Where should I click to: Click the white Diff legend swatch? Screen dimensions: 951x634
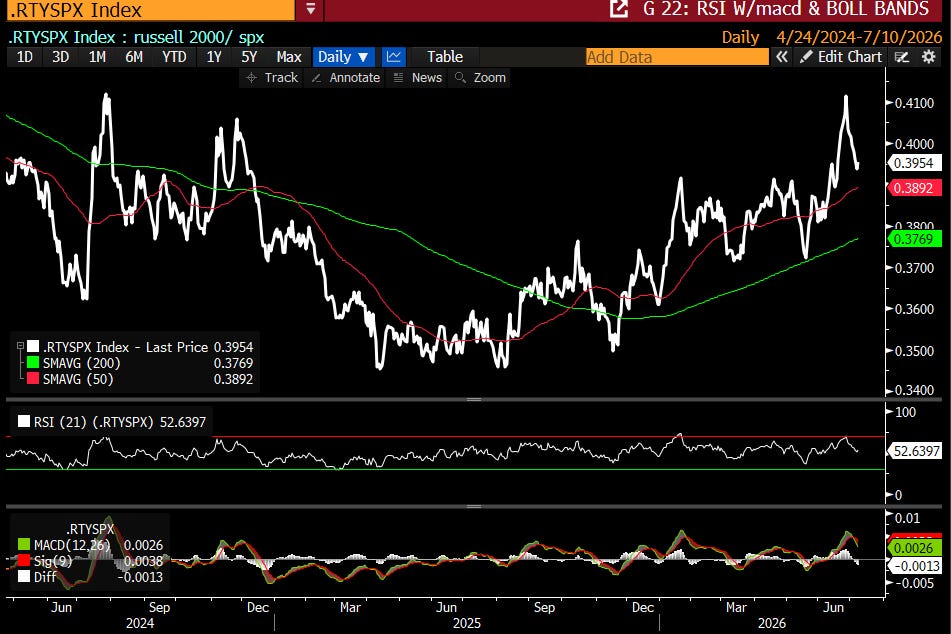(24, 576)
